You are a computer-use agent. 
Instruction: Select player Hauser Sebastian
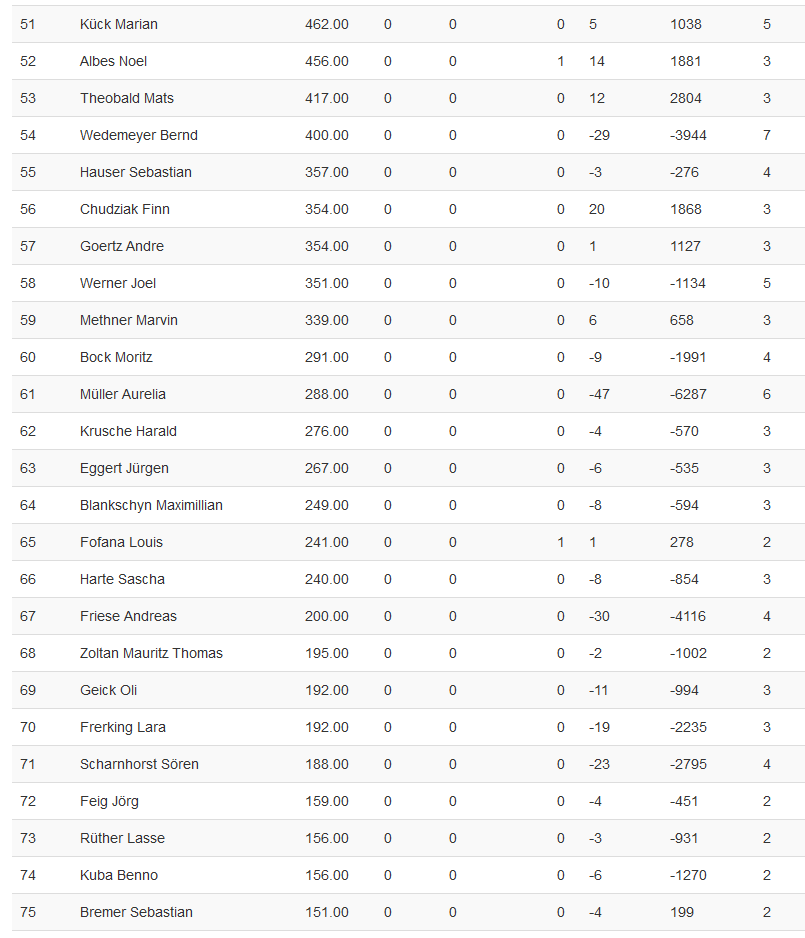pyautogui.click(x=136, y=172)
